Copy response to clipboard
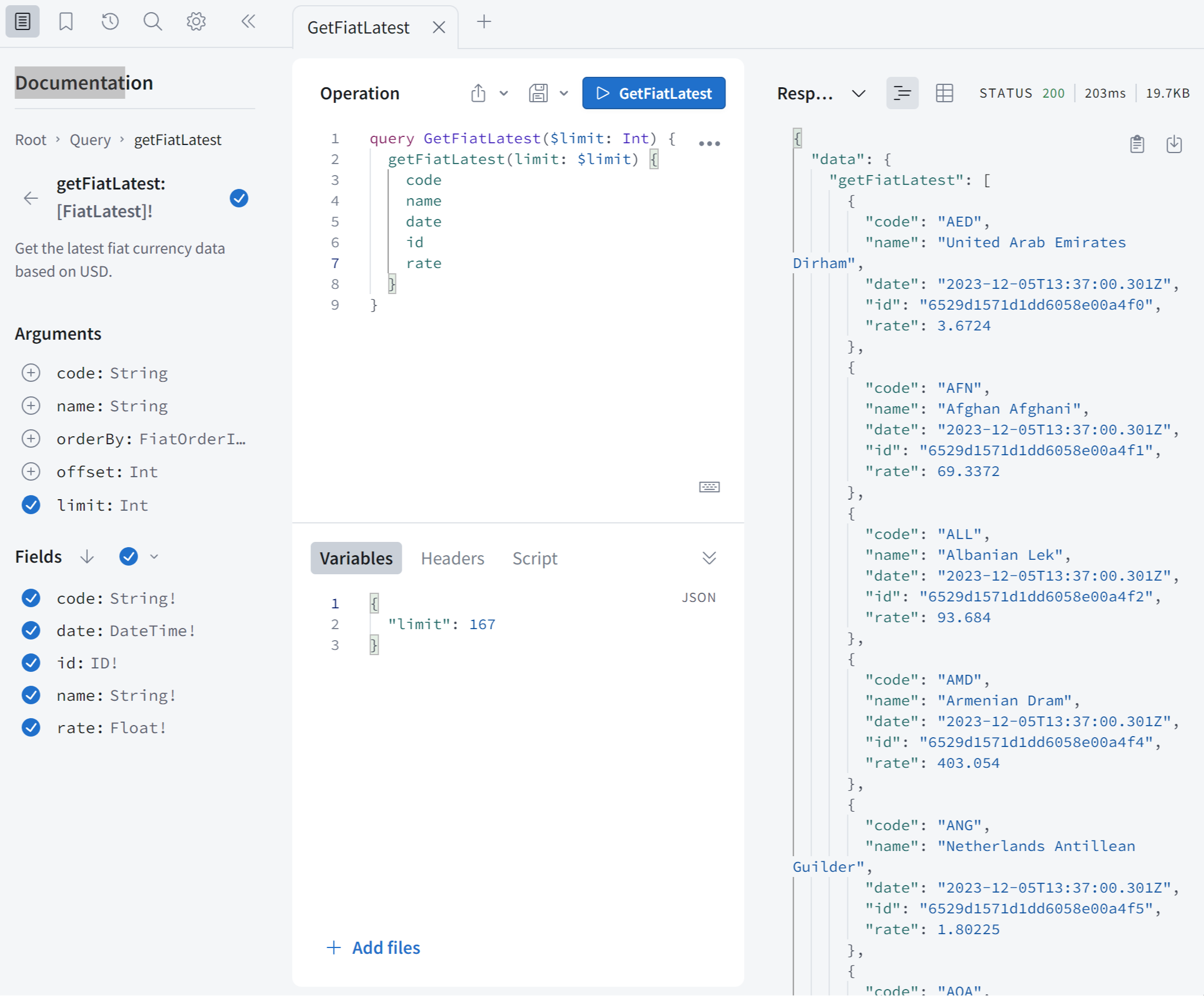 coord(1137,144)
